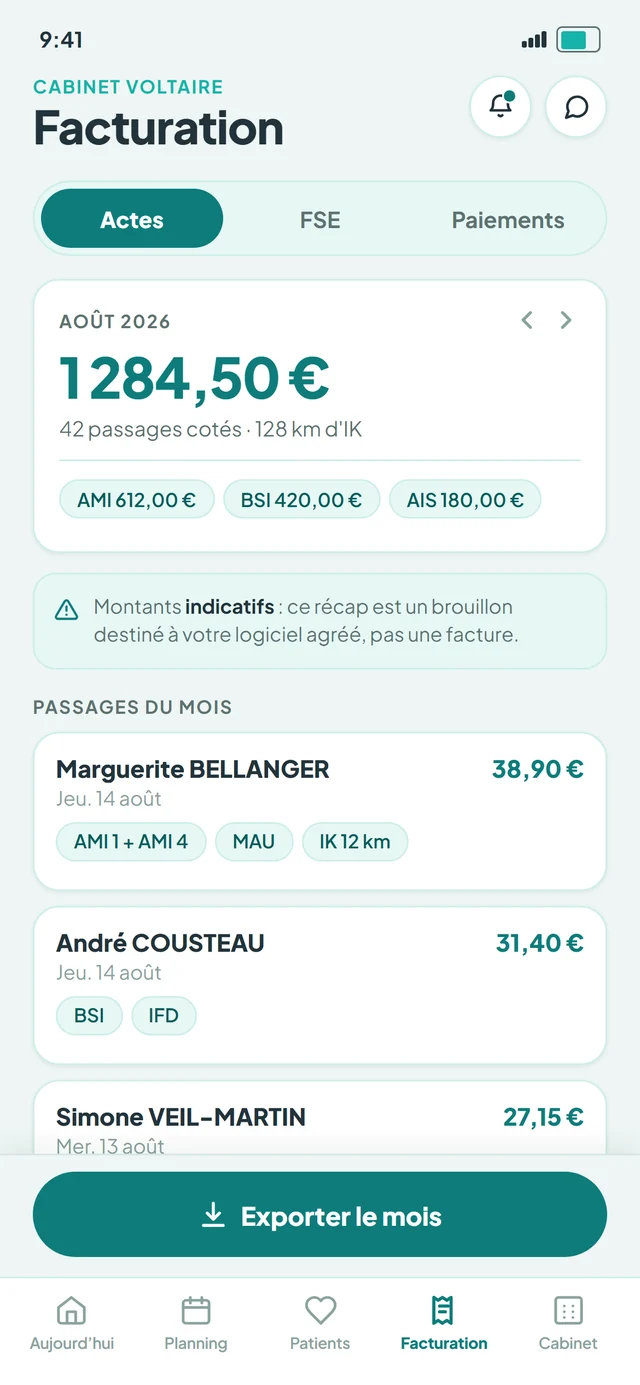
Task: Open Simone VEIL-MARTIN passage entry
Action: [x=320, y=1119]
